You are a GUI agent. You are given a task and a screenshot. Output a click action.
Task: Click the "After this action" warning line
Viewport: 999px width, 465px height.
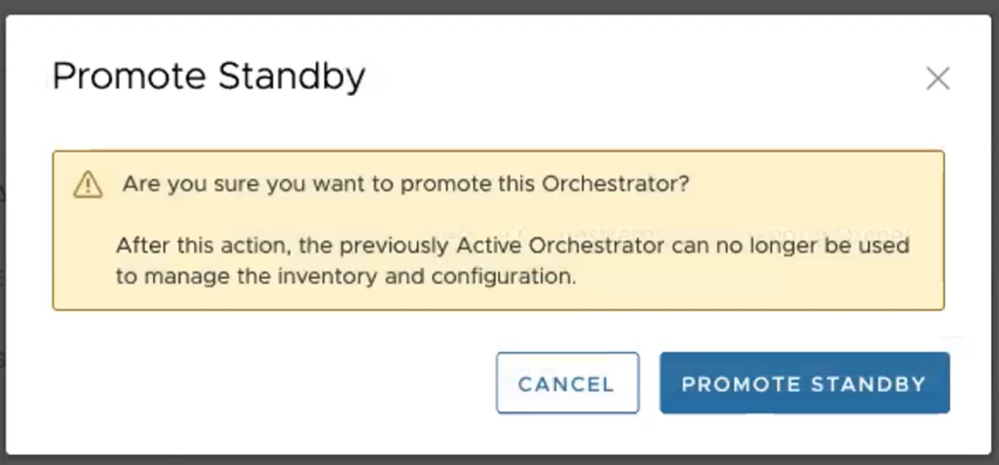click(512, 245)
